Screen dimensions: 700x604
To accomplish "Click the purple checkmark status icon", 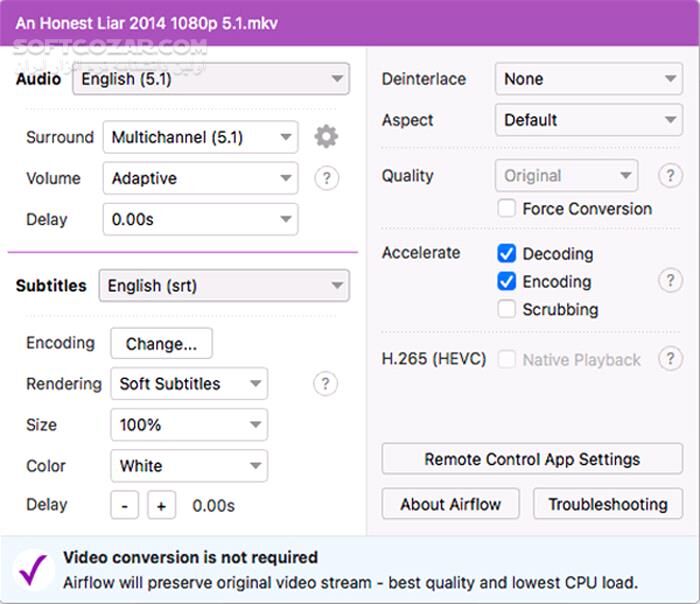I will click(33, 570).
